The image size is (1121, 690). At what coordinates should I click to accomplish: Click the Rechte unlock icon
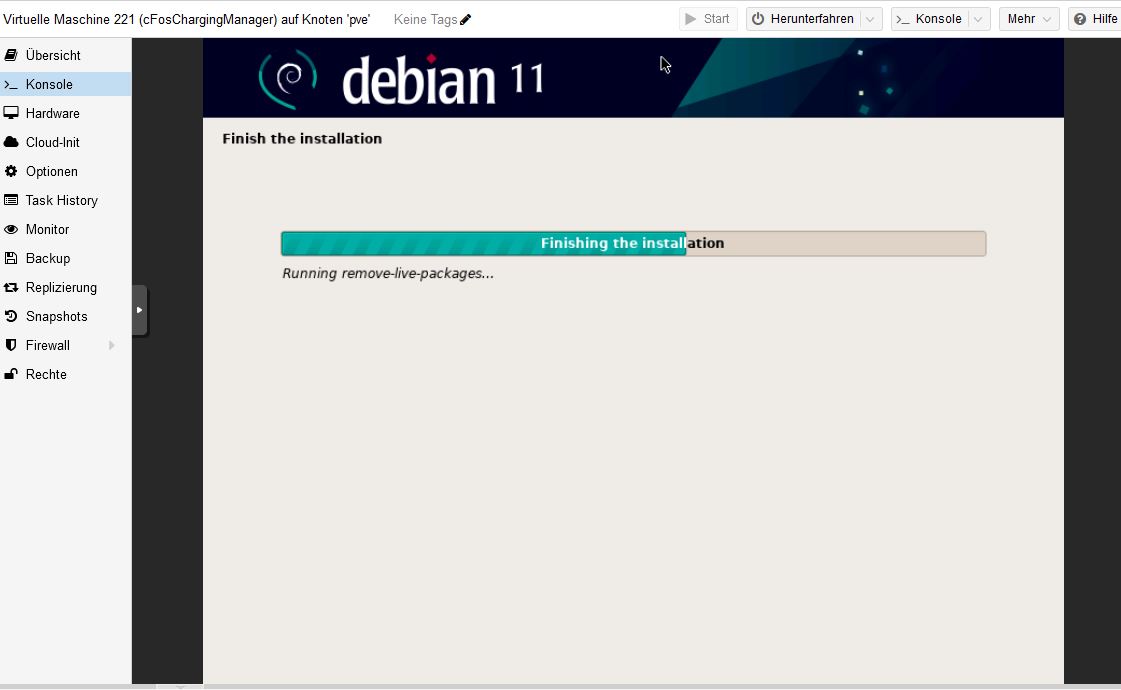pos(11,374)
